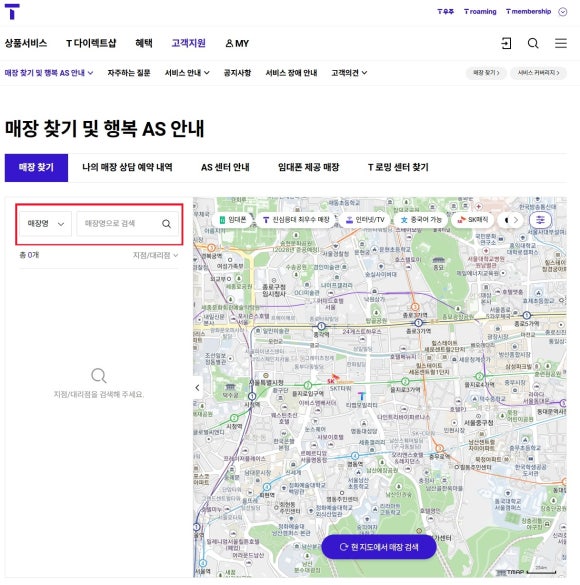Click the 충무로역 line 3 station marker
The width and height of the screenshot is (580, 585).
[x=440, y=448]
